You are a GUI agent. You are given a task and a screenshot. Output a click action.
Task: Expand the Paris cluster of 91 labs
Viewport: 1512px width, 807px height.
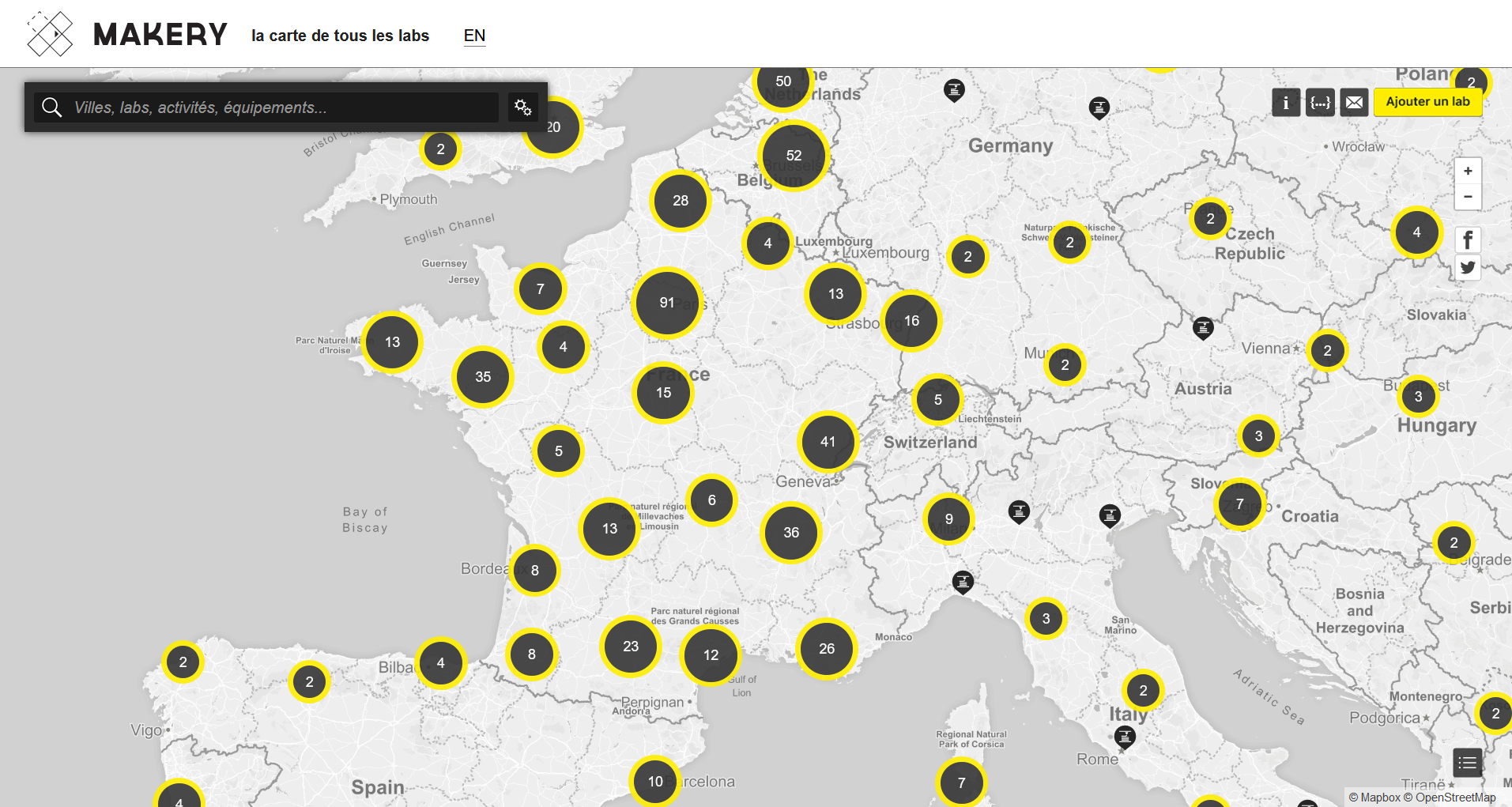[667, 303]
